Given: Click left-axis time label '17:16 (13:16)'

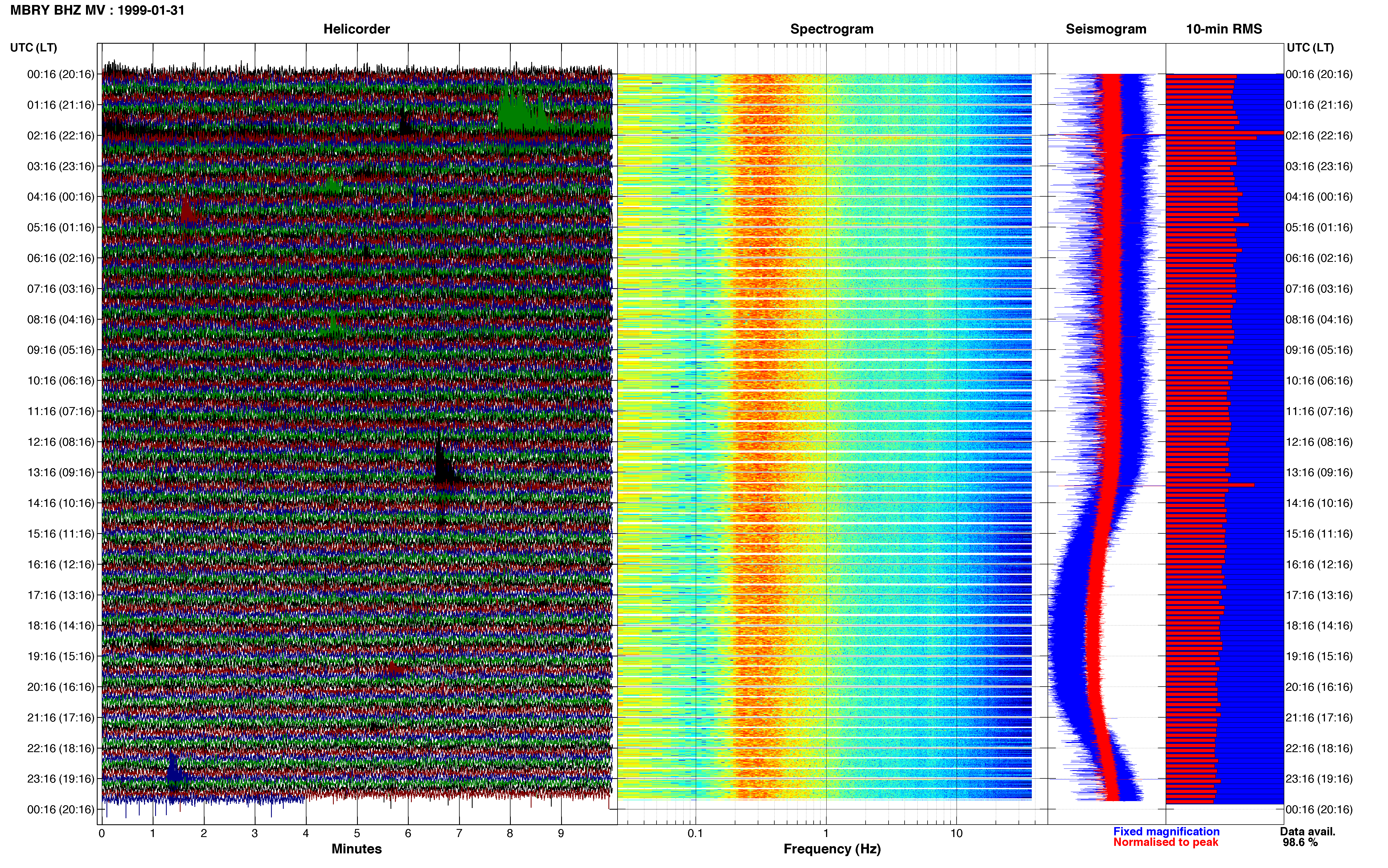Looking at the screenshot, I should pyautogui.click(x=61, y=595).
